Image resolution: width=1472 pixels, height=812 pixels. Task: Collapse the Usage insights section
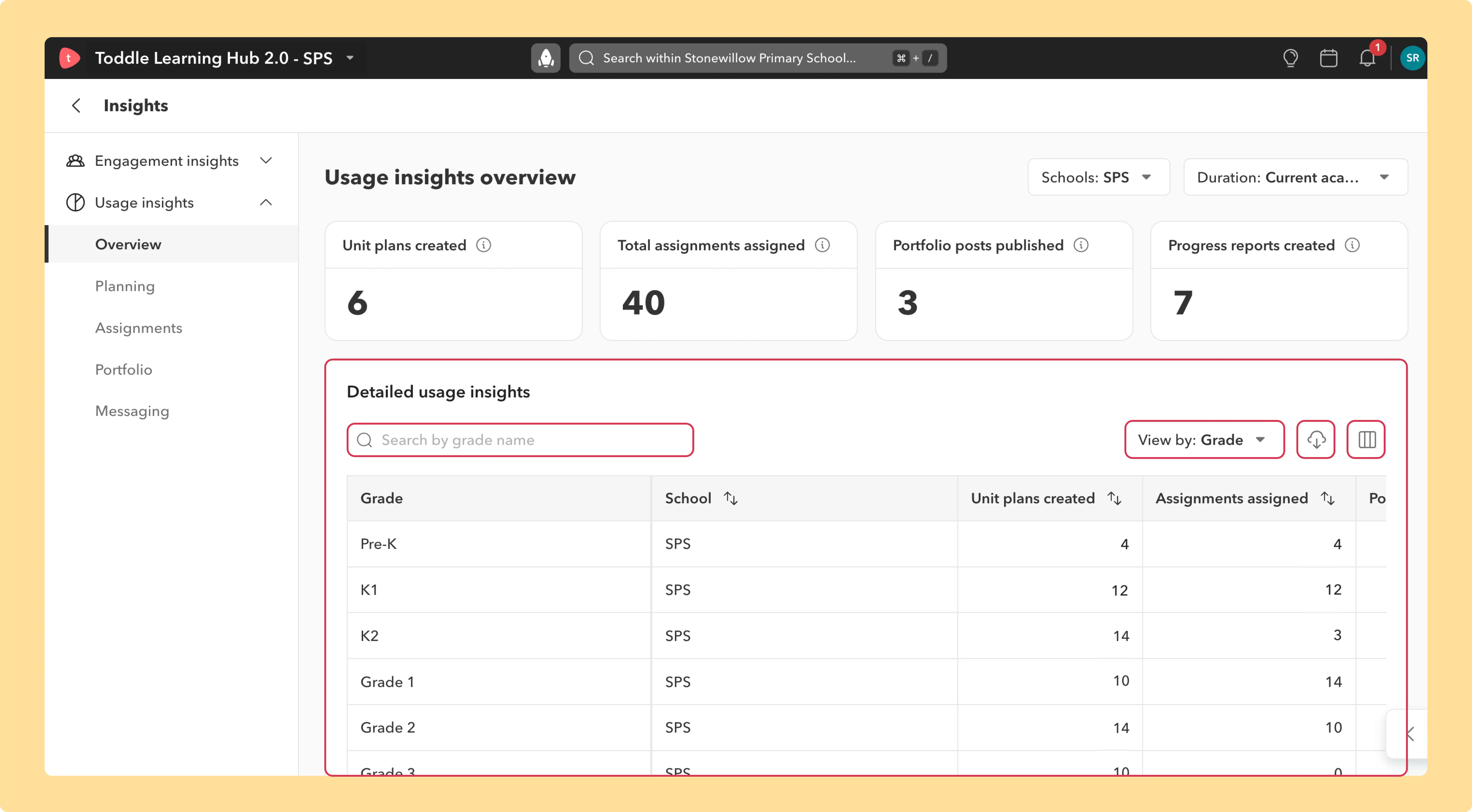[266, 202]
